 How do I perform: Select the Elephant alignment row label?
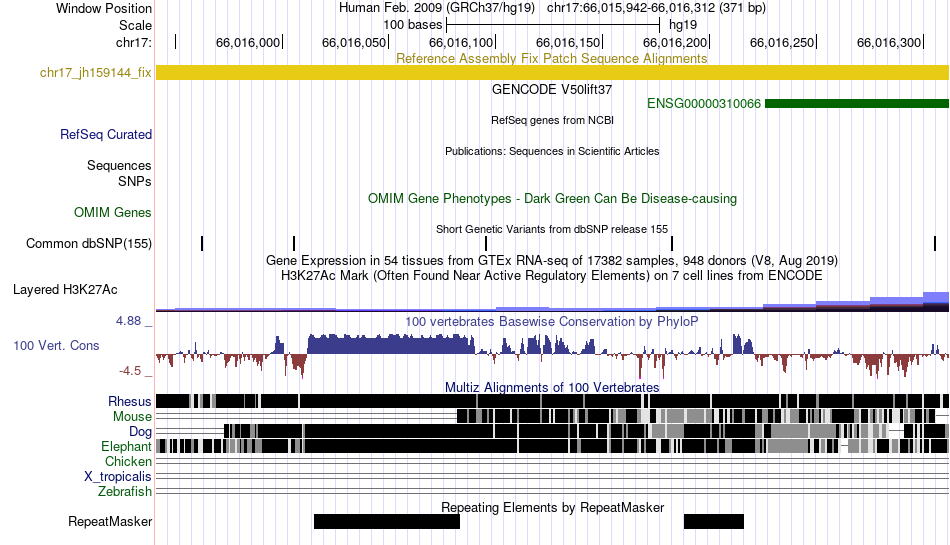(x=126, y=446)
